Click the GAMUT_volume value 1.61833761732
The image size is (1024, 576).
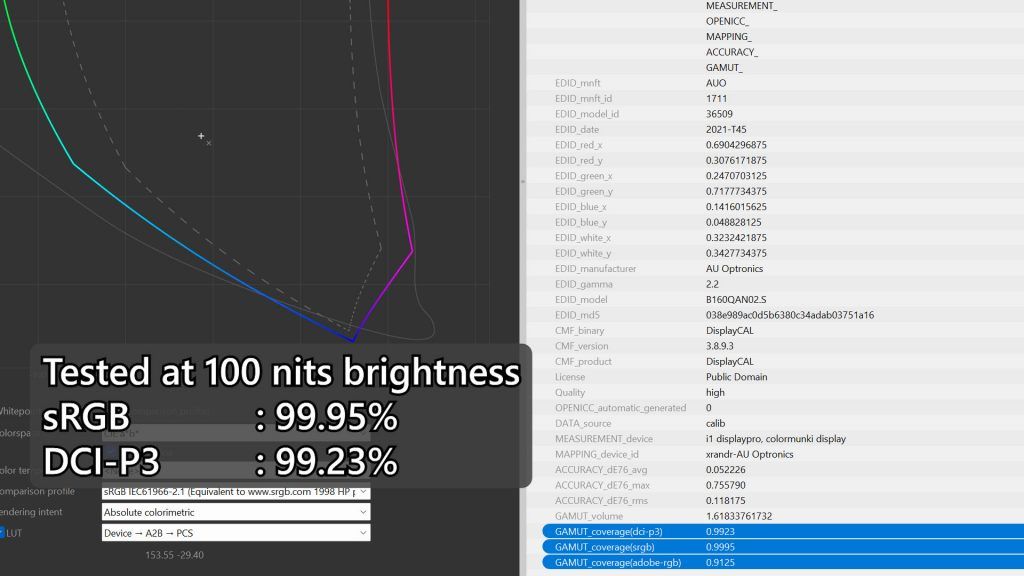tap(739, 516)
